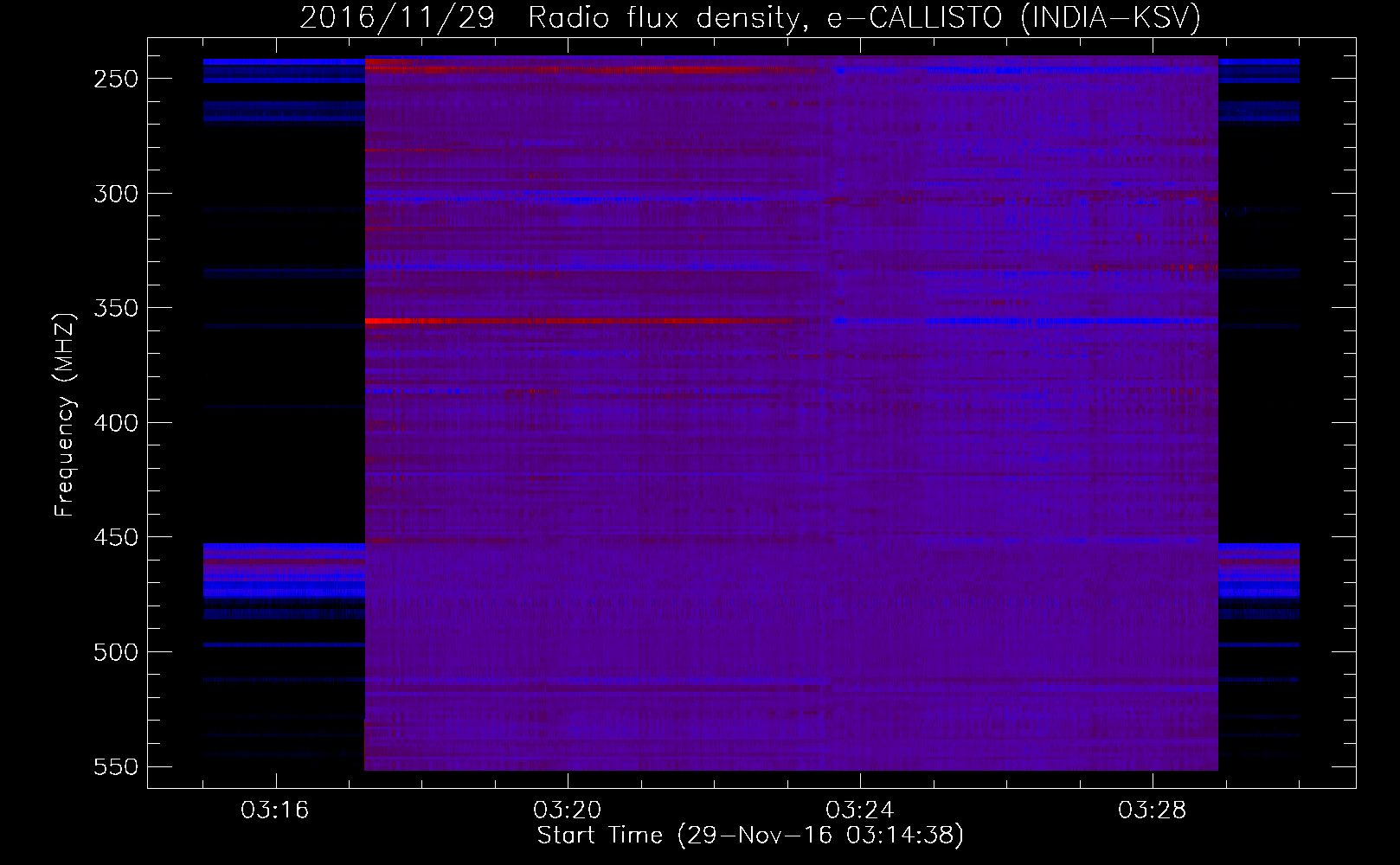Viewport: 1400px width, 865px height.
Task: Click the 'Start Time (29-Nov-16 03:14:38)' label
Action: [x=750, y=836]
